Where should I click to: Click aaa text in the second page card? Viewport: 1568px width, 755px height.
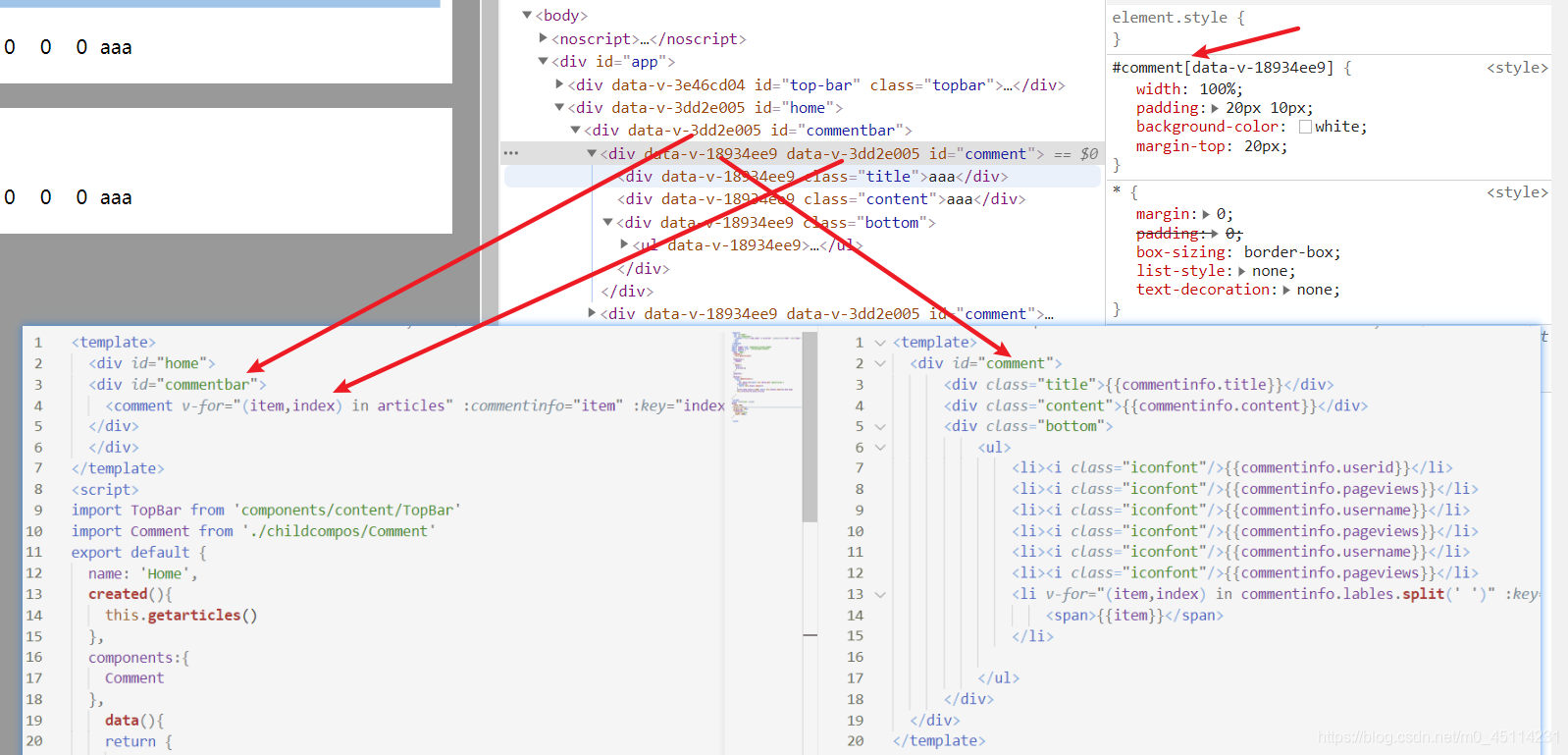pyautogui.click(x=116, y=197)
